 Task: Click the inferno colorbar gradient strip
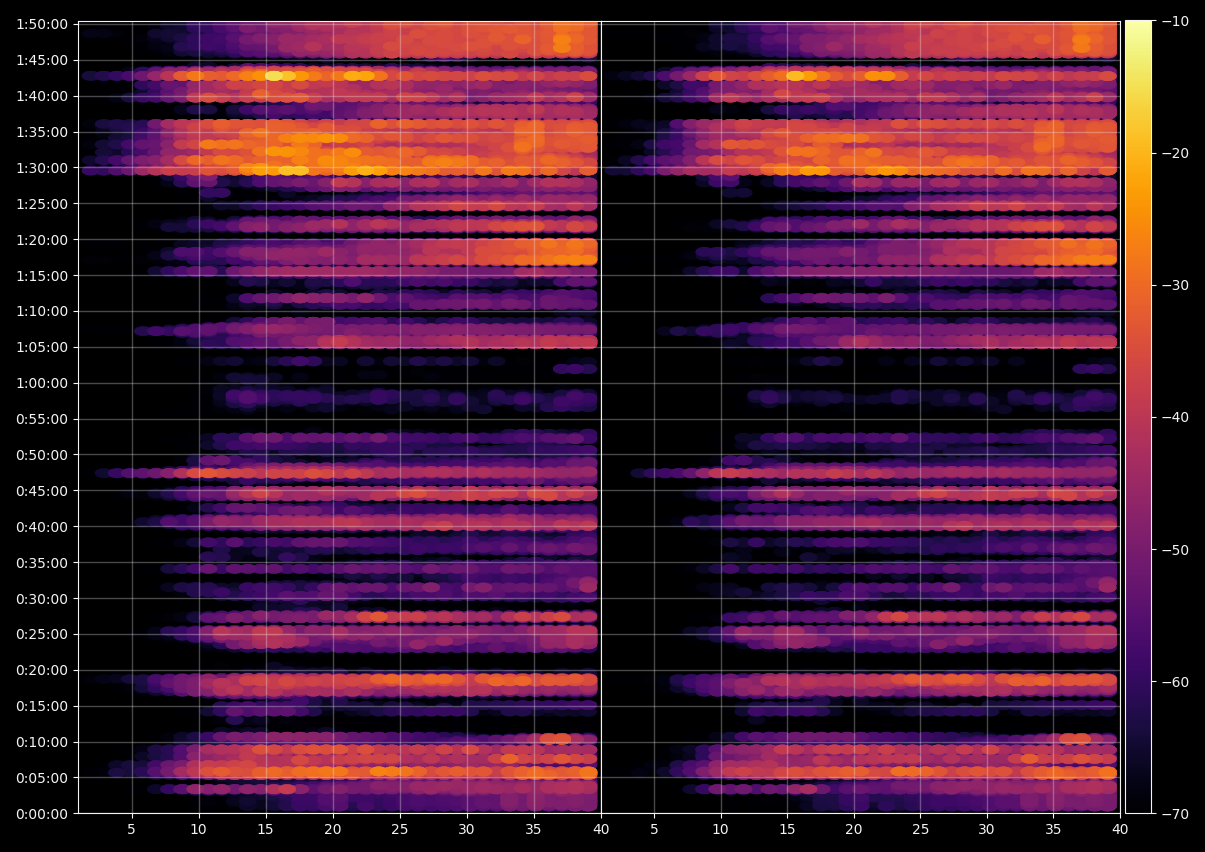pos(1138,417)
